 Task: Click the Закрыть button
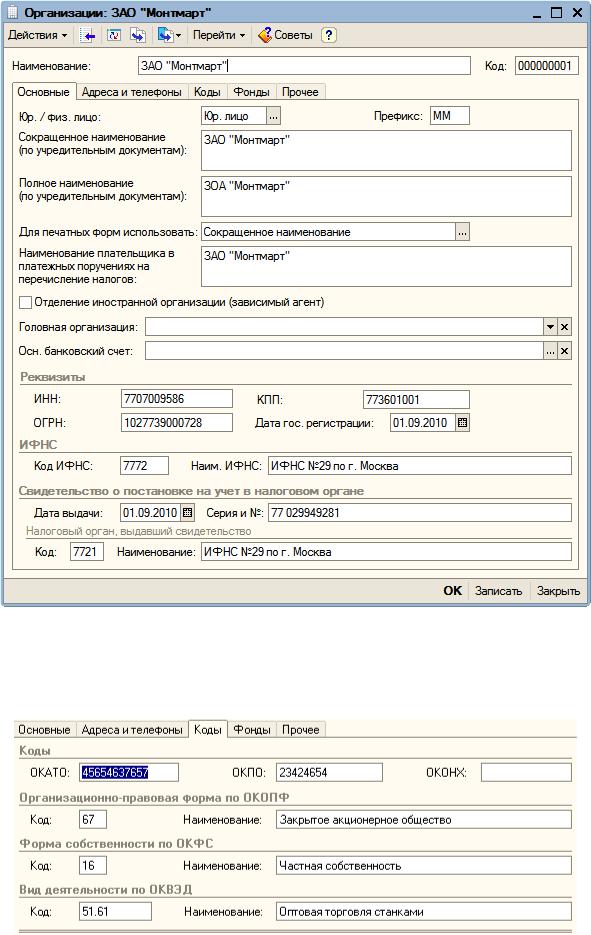[558, 591]
